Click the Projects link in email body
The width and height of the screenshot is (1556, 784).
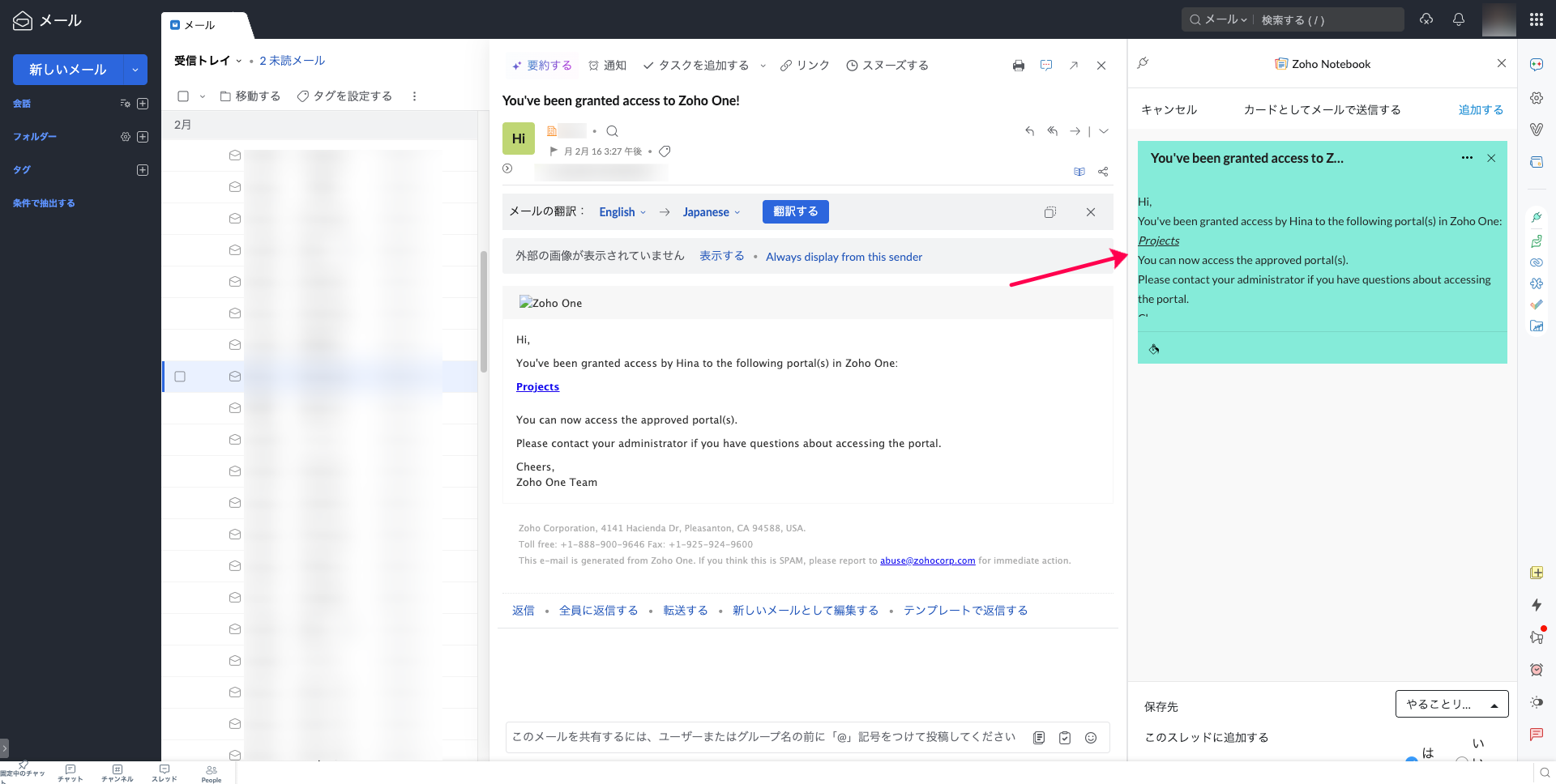click(x=537, y=387)
